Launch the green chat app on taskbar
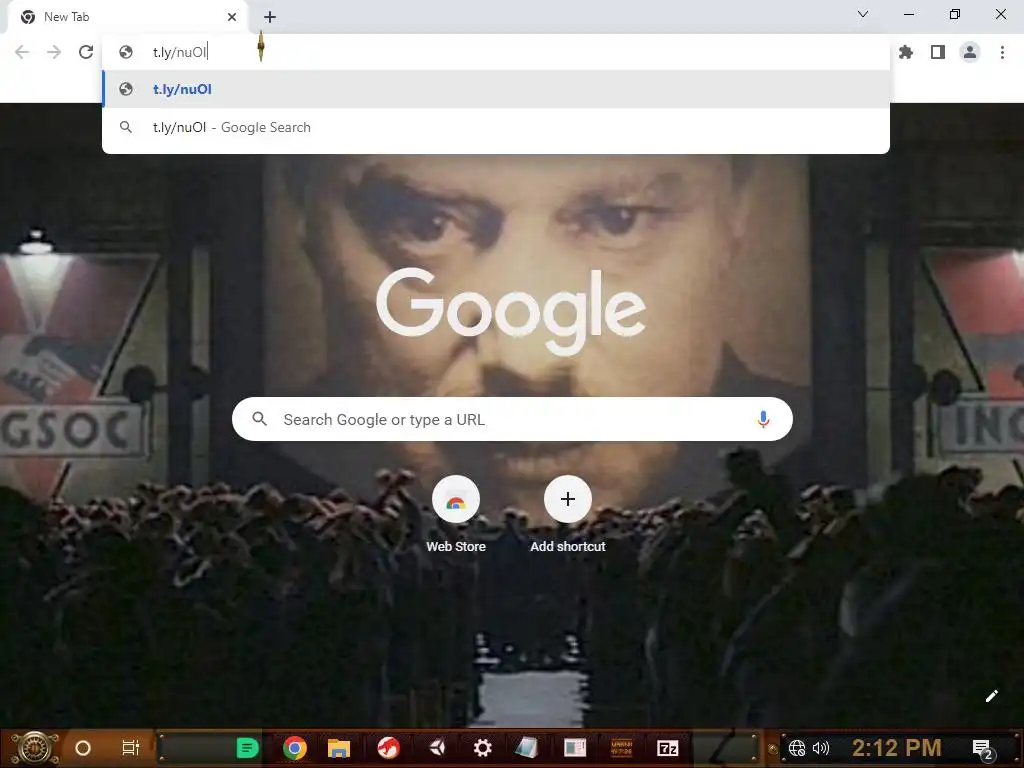1024x768 pixels. [x=248, y=748]
